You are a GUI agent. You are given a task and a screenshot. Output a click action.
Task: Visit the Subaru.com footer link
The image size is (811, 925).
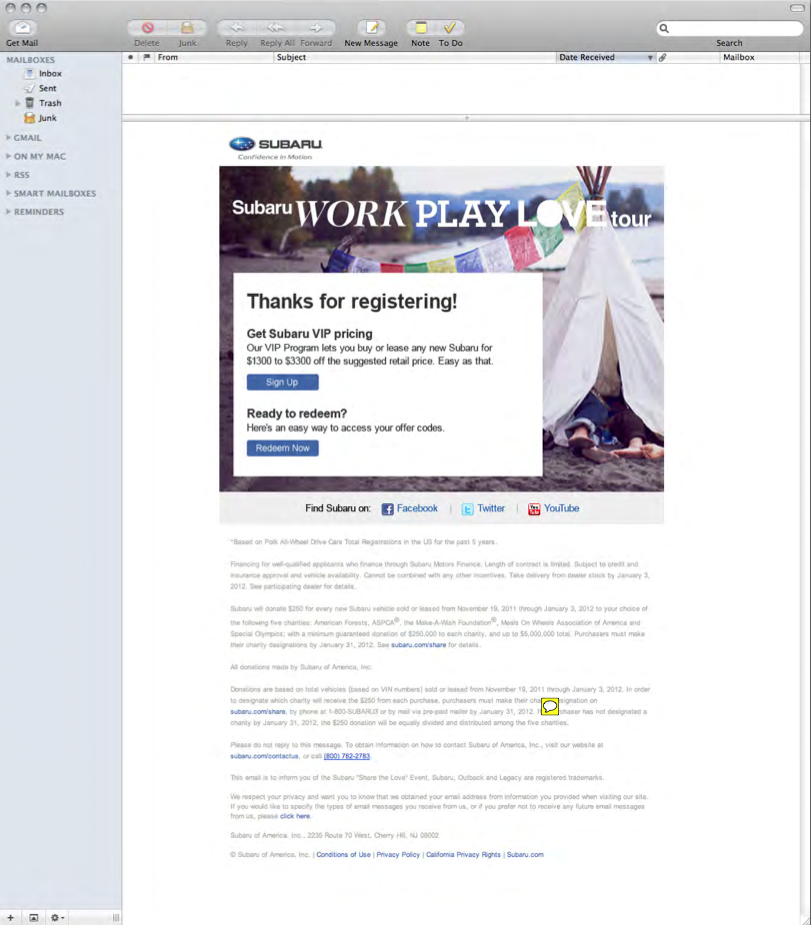coord(525,854)
